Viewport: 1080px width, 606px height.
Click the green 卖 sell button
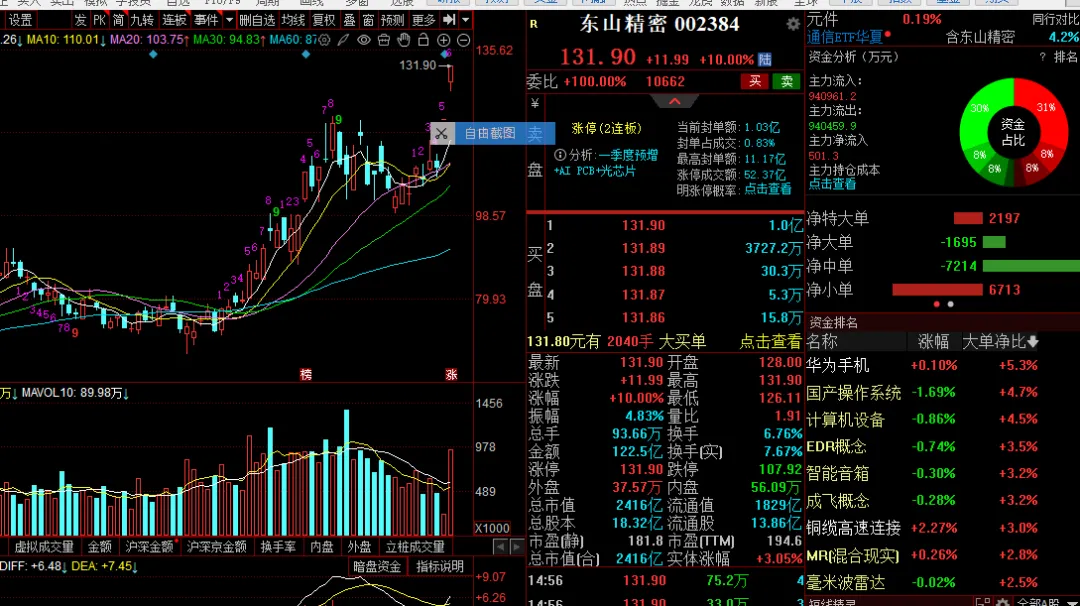(787, 81)
